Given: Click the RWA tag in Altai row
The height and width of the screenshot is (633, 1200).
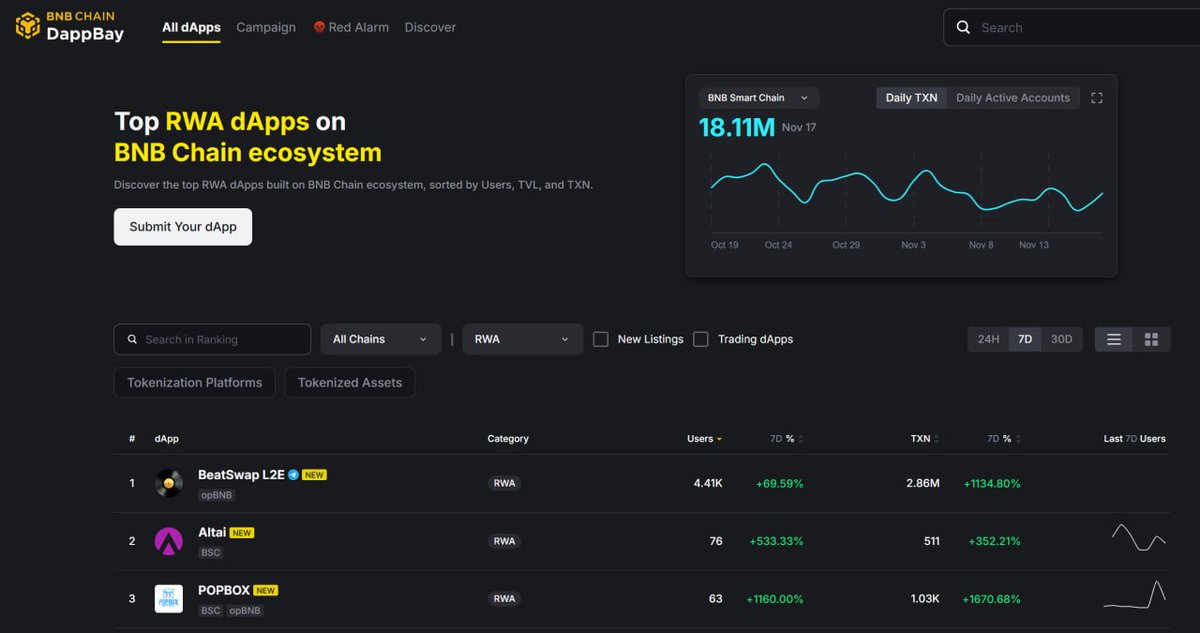Looking at the screenshot, I should point(505,541).
